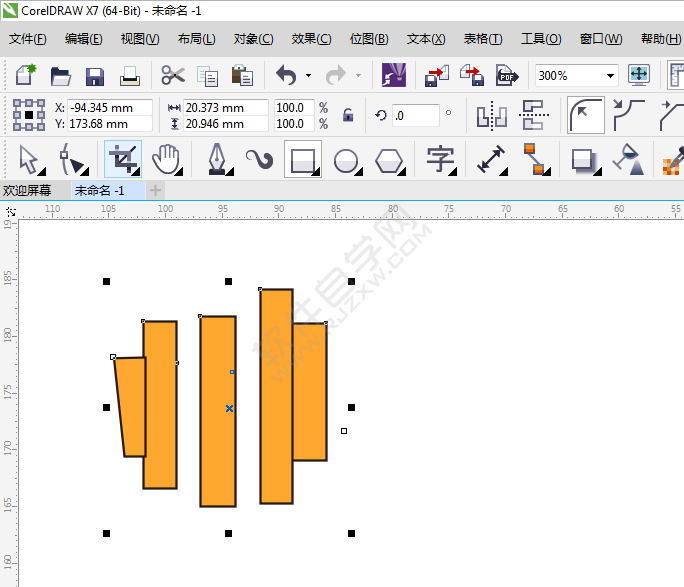
Task: Open the zoom level dropdown
Action: coord(610,76)
